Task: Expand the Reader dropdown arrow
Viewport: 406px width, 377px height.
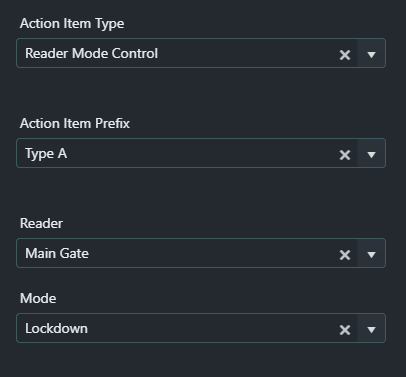Action: pyautogui.click(x=371, y=254)
